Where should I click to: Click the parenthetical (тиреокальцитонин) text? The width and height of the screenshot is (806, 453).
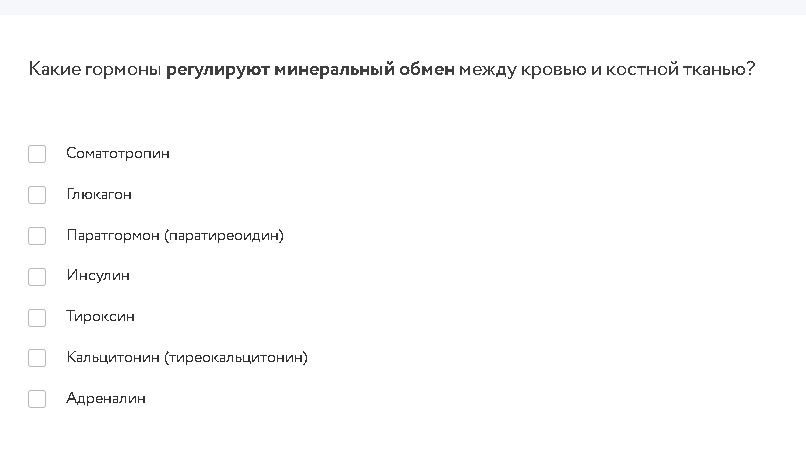coord(236,357)
